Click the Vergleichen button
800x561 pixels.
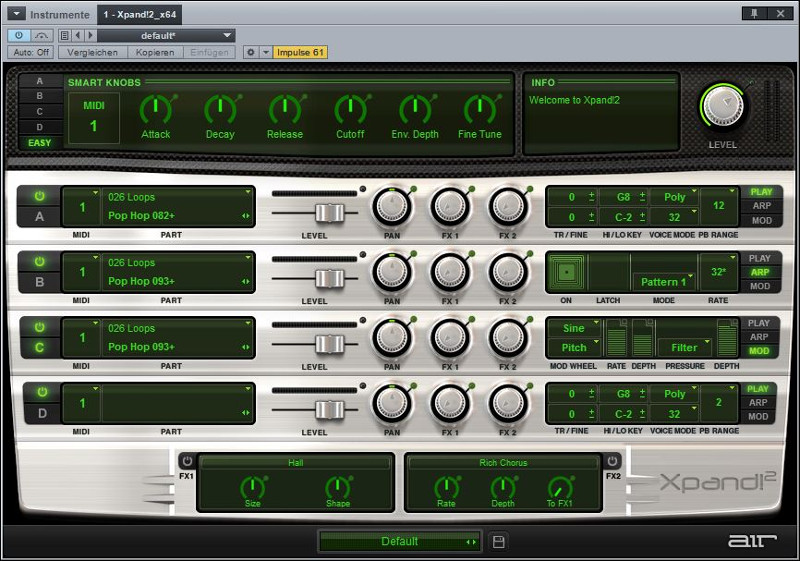92,52
